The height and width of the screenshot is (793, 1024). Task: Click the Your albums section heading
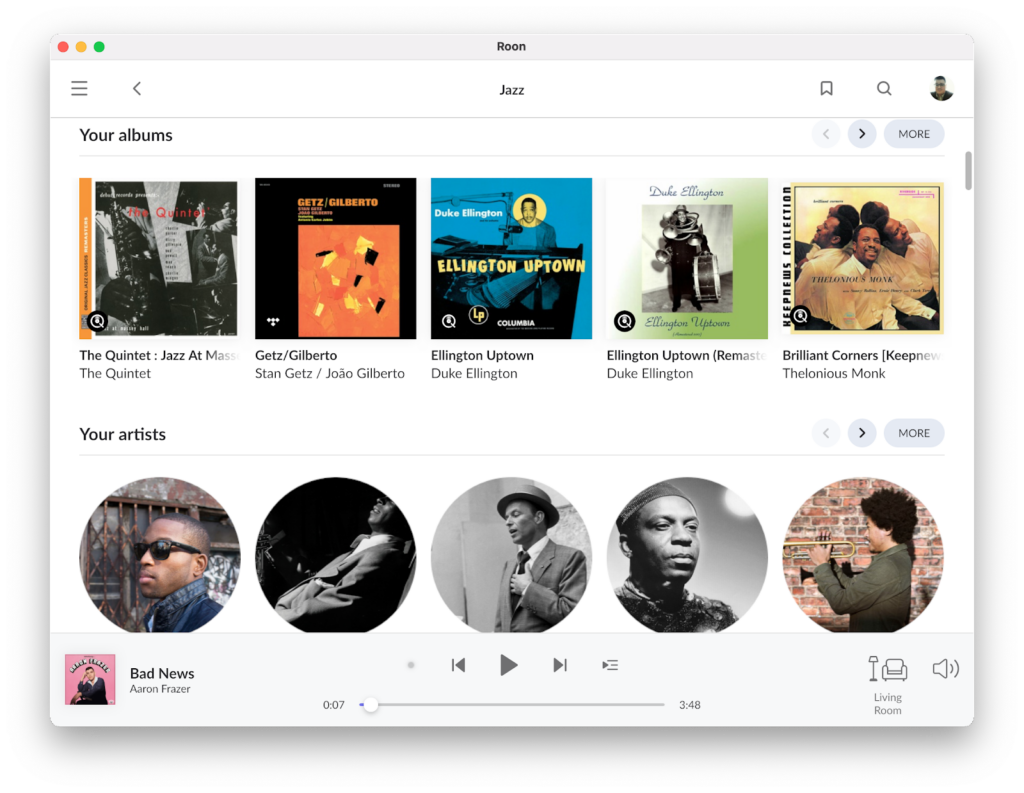point(126,135)
